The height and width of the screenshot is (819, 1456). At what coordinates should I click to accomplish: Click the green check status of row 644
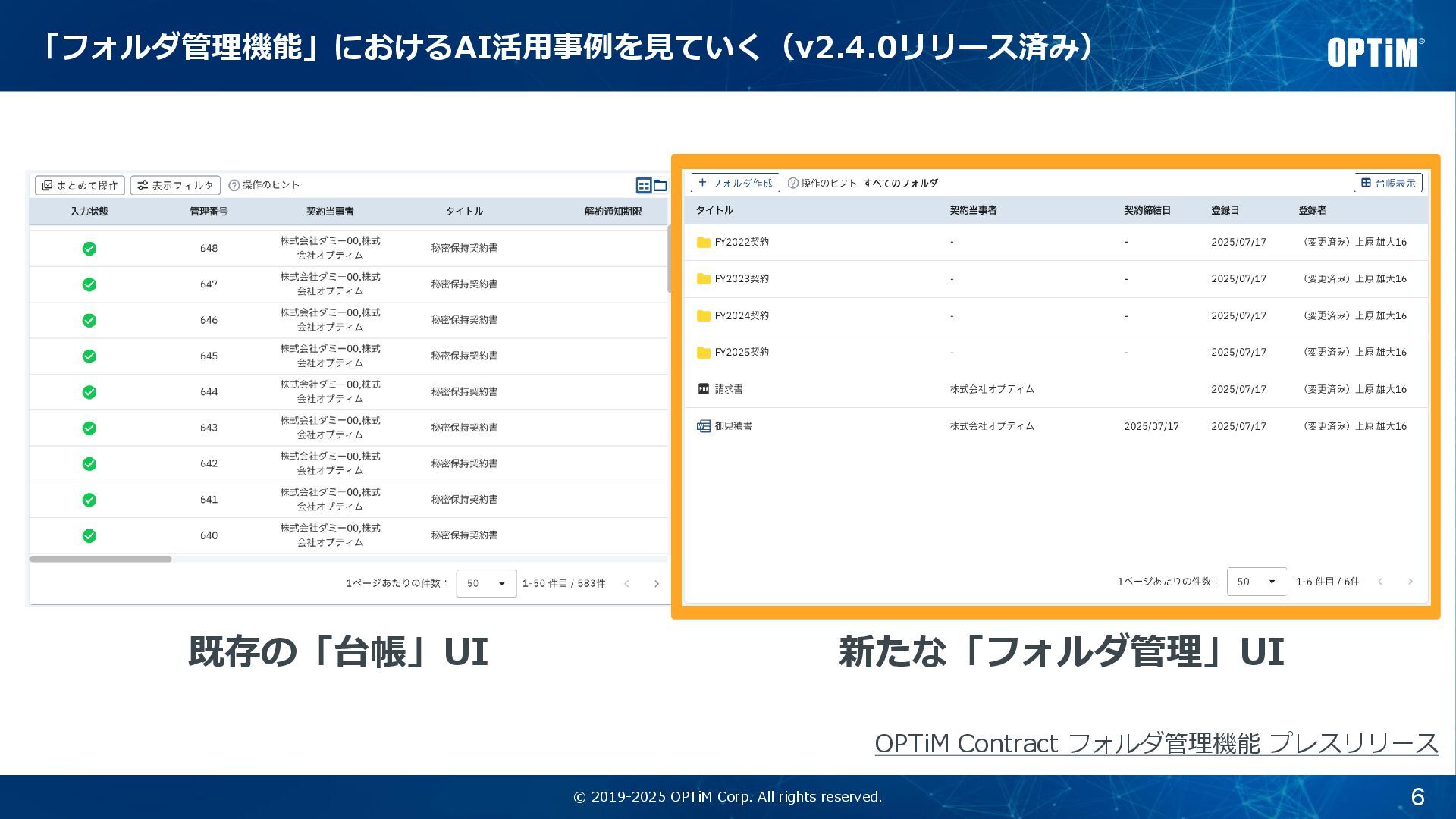point(89,392)
